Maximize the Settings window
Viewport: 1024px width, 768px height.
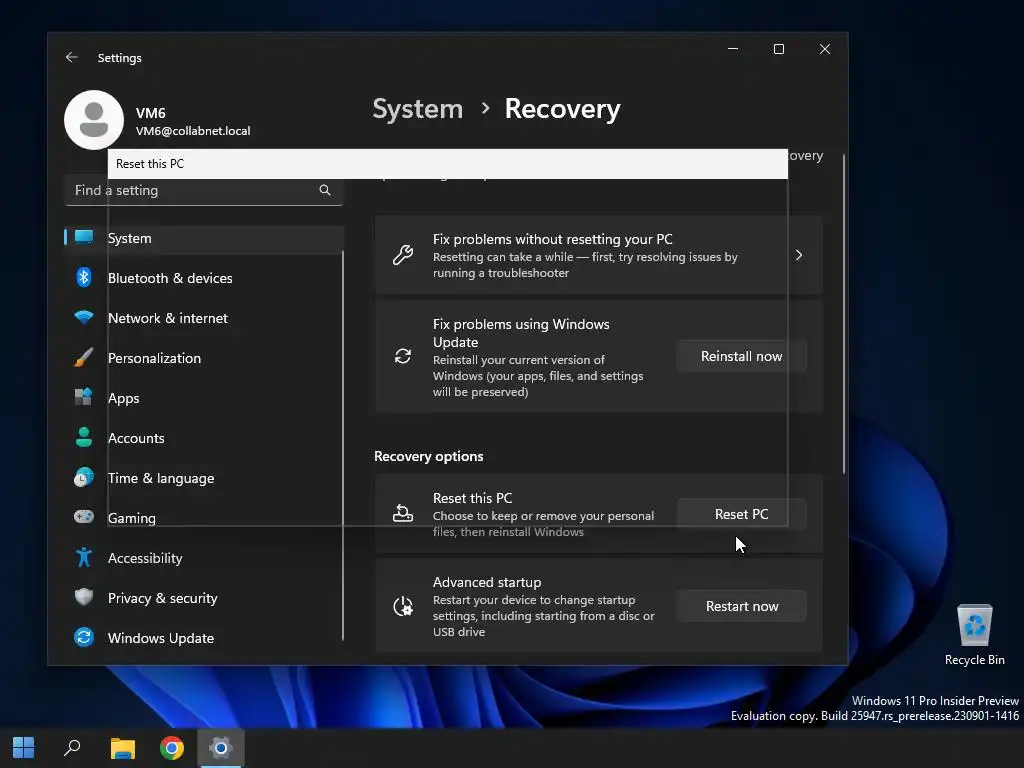[778, 49]
